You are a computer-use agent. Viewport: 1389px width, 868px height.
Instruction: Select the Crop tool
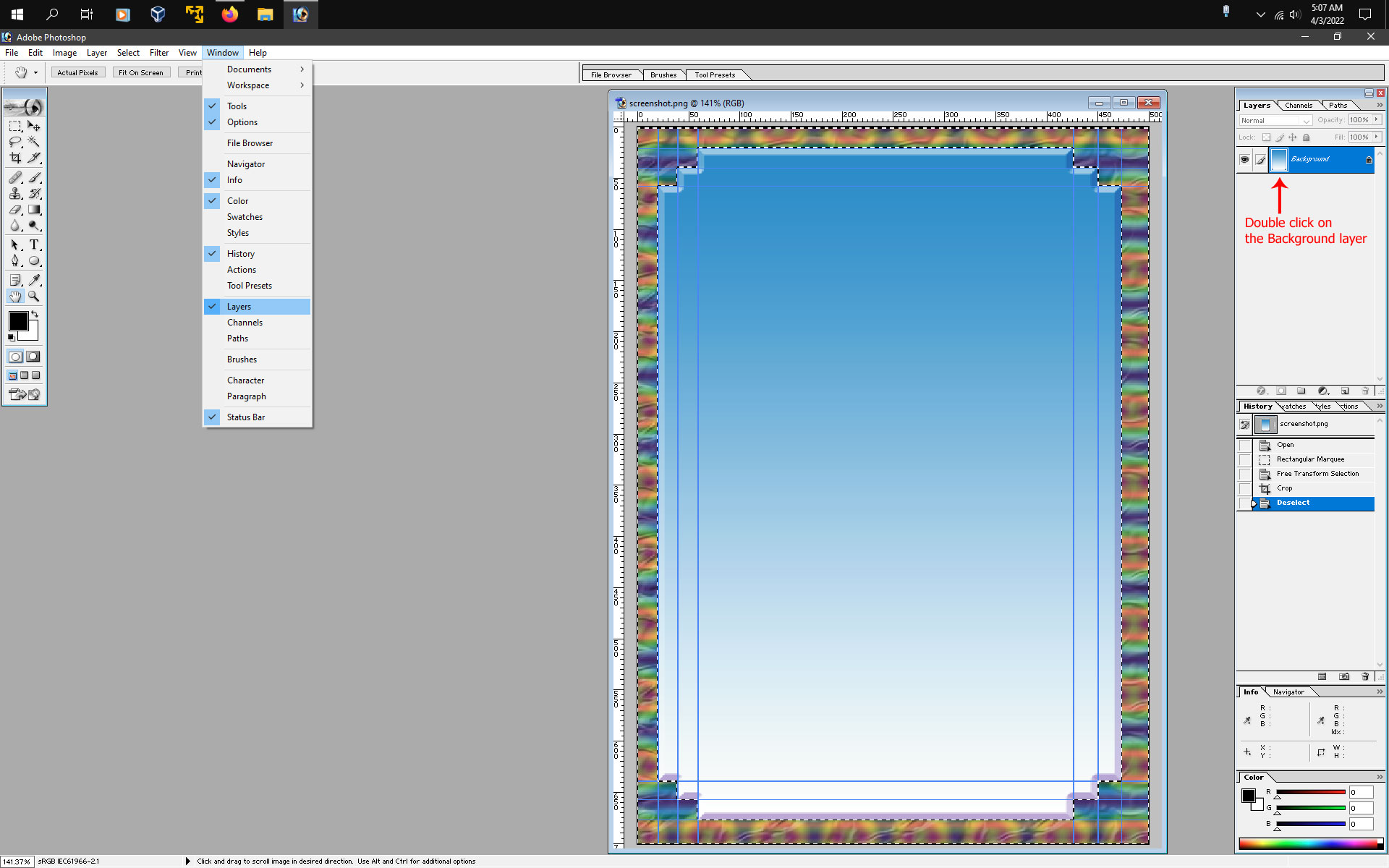[x=16, y=158]
